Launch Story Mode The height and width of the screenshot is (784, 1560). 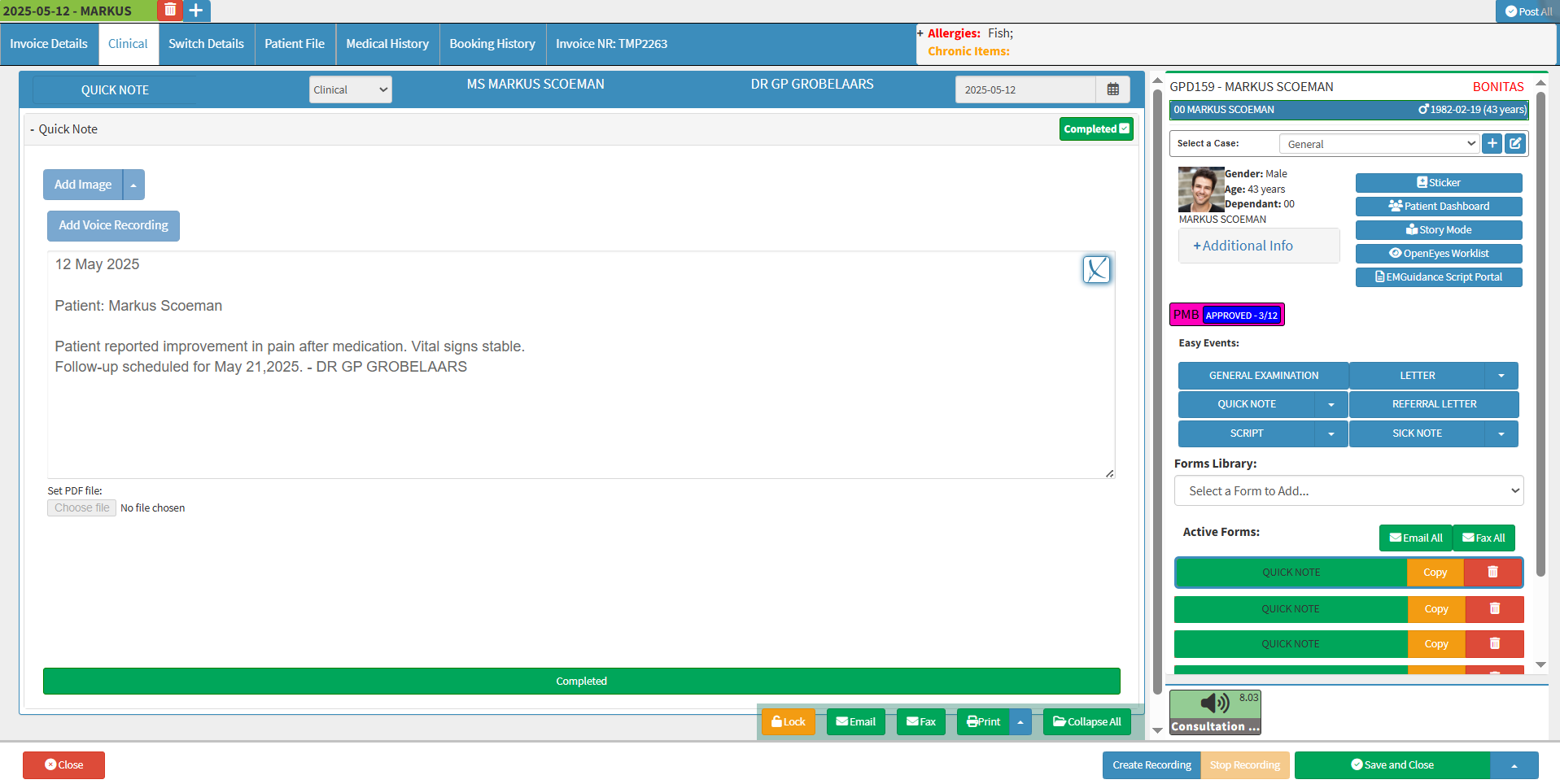[1439, 230]
